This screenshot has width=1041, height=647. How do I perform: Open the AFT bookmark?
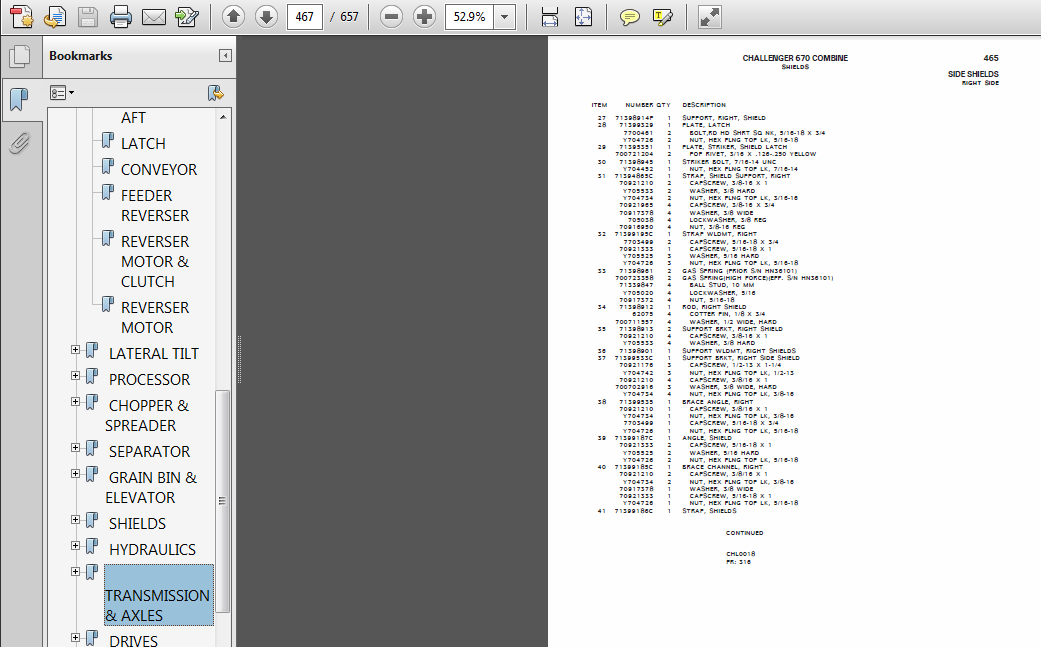point(133,117)
